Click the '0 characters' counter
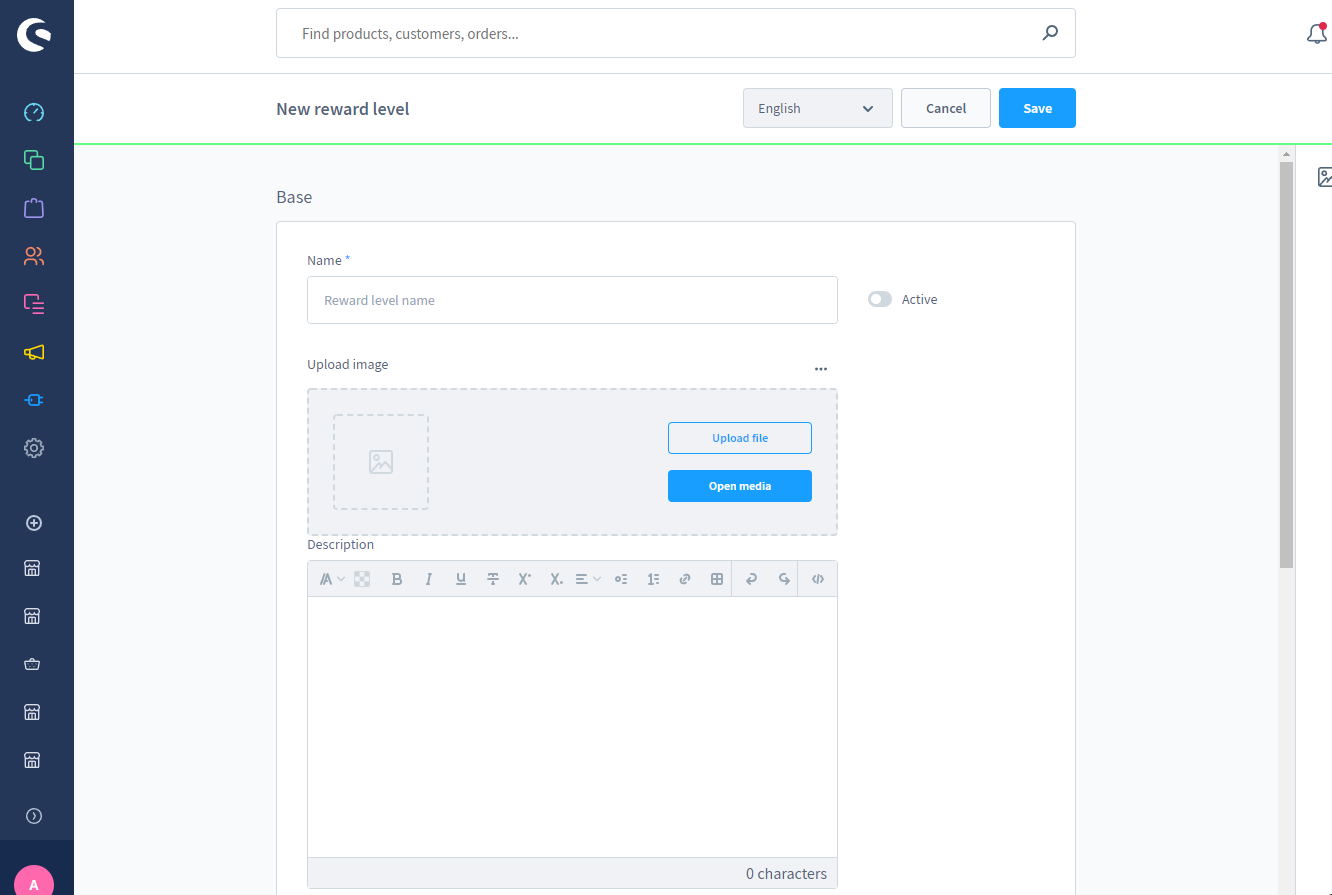This screenshot has width=1332, height=895. click(786, 873)
